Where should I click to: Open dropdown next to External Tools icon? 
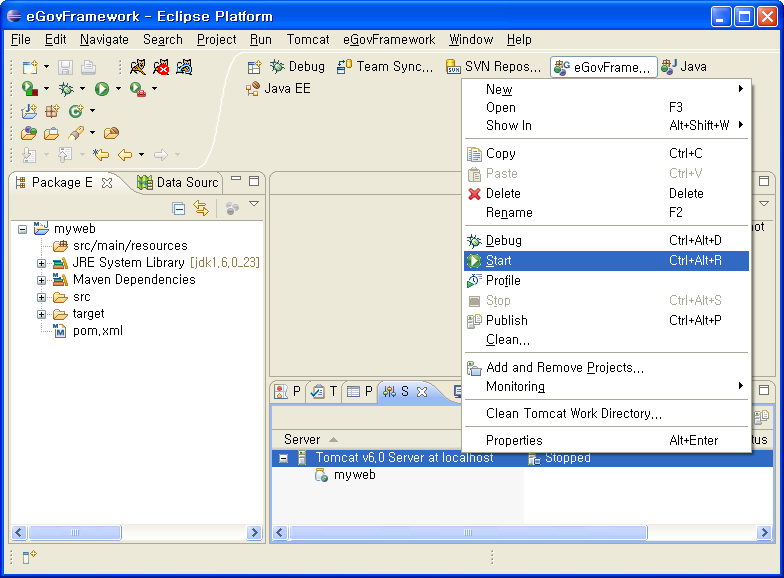(x=154, y=89)
